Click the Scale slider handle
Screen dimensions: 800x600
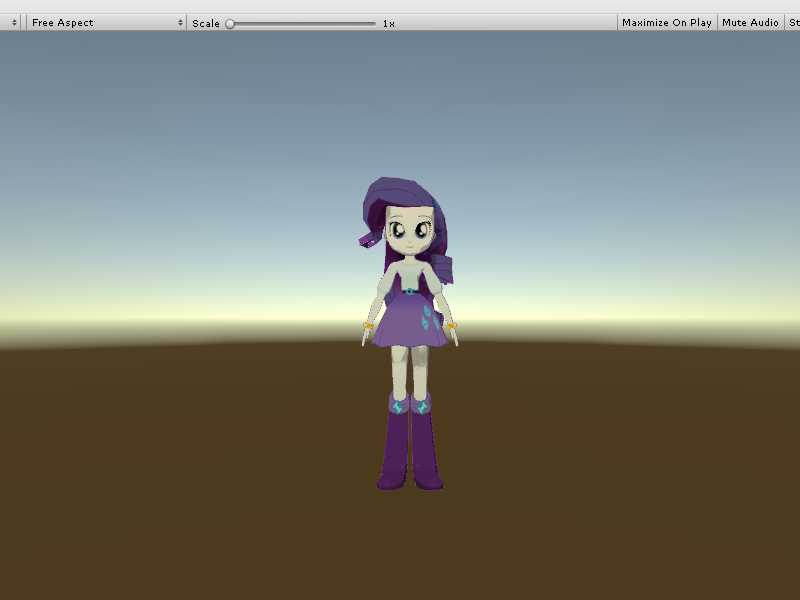230,23
